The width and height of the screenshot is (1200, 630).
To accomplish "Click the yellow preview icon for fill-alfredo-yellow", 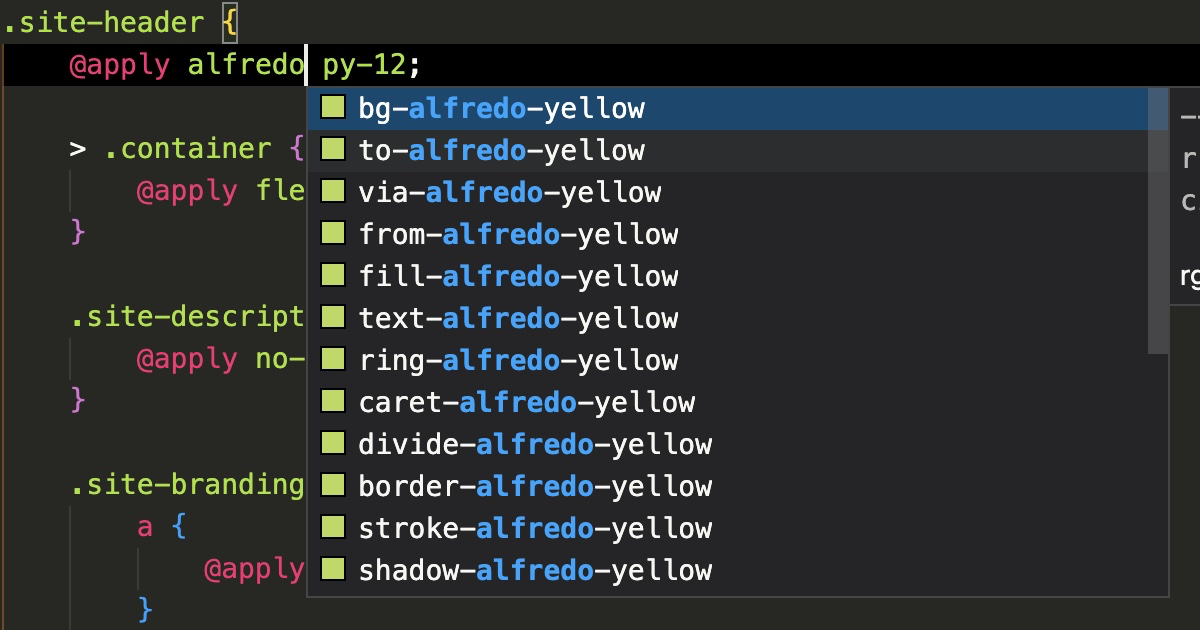I will pos(333,275).
